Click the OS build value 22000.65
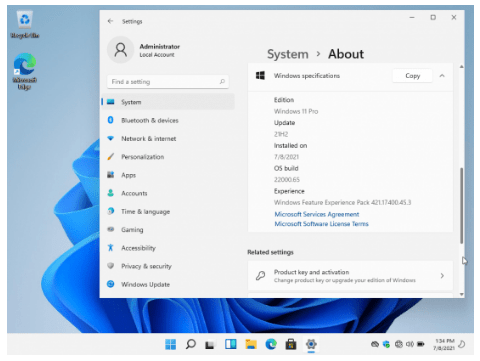The width and height of the screenshot is (480, 361). tap(287, 180)
